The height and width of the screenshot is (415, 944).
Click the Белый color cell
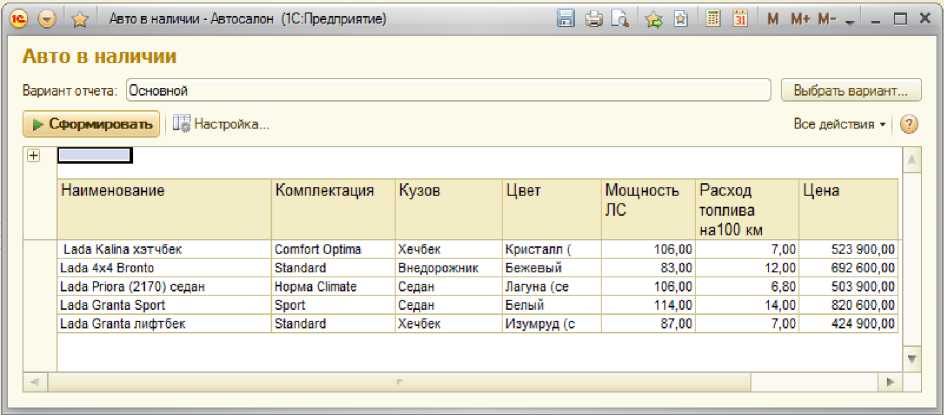[552, 305]
